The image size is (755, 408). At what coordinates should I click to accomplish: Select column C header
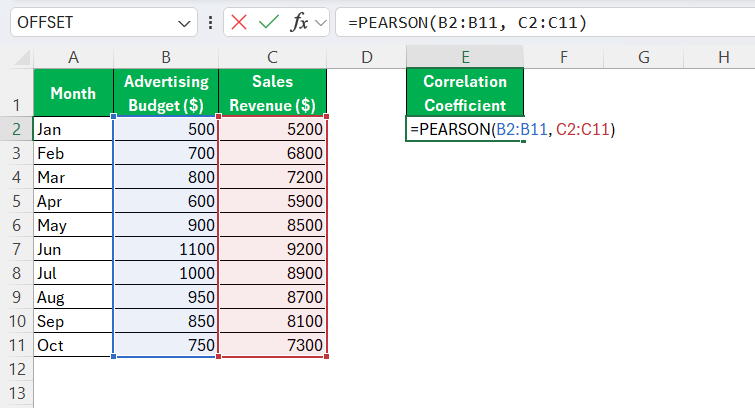273,57
